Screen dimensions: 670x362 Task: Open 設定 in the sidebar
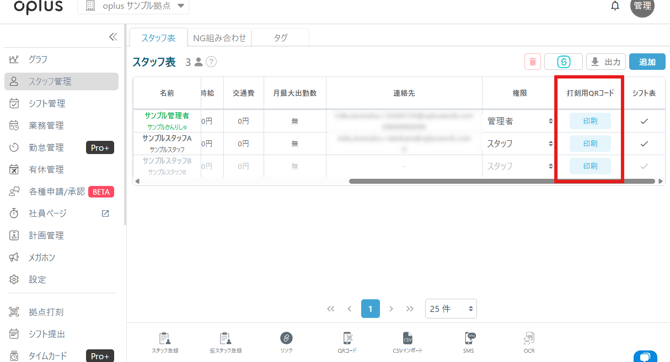[37, 280]
